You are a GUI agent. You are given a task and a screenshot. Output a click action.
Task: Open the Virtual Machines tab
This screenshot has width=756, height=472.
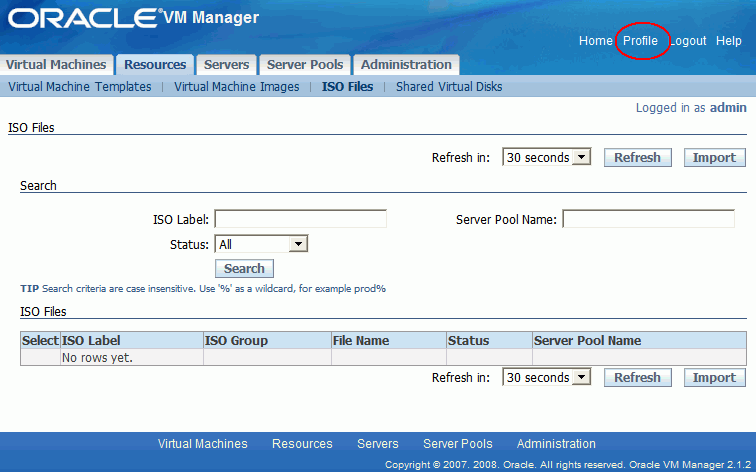point(56,65)
